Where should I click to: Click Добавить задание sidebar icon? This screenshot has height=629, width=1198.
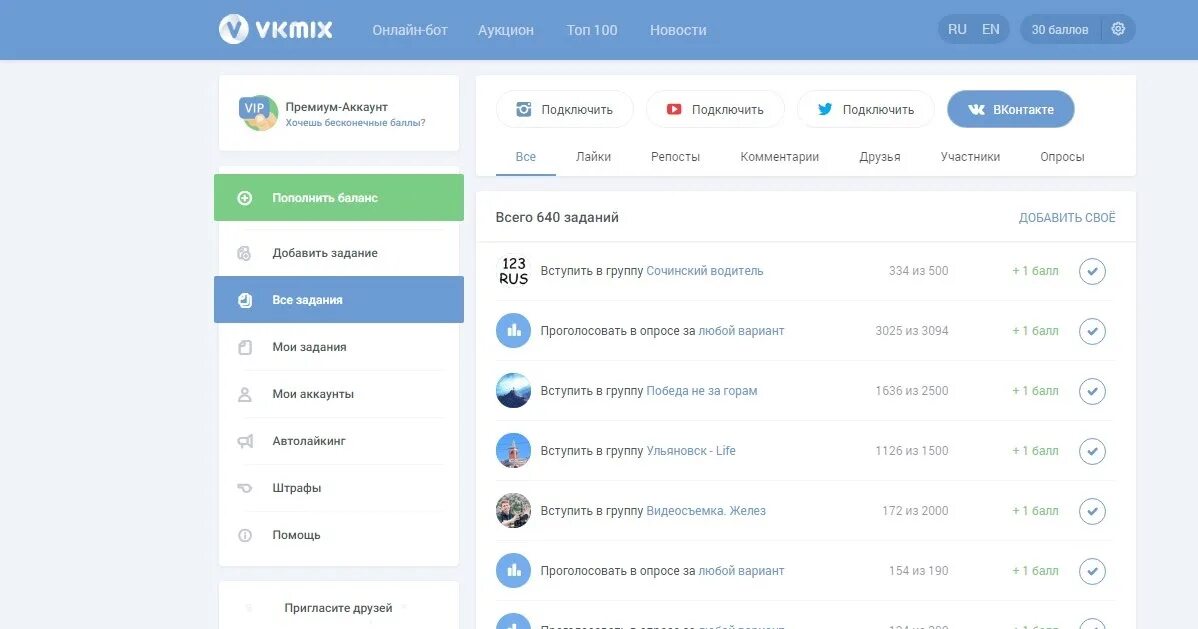tap(244, 253)
